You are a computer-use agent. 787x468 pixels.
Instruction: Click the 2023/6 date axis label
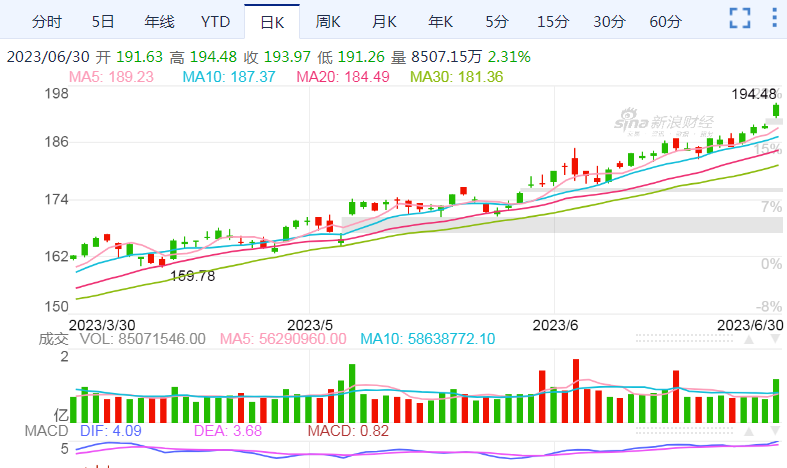(x=555, y=325)
